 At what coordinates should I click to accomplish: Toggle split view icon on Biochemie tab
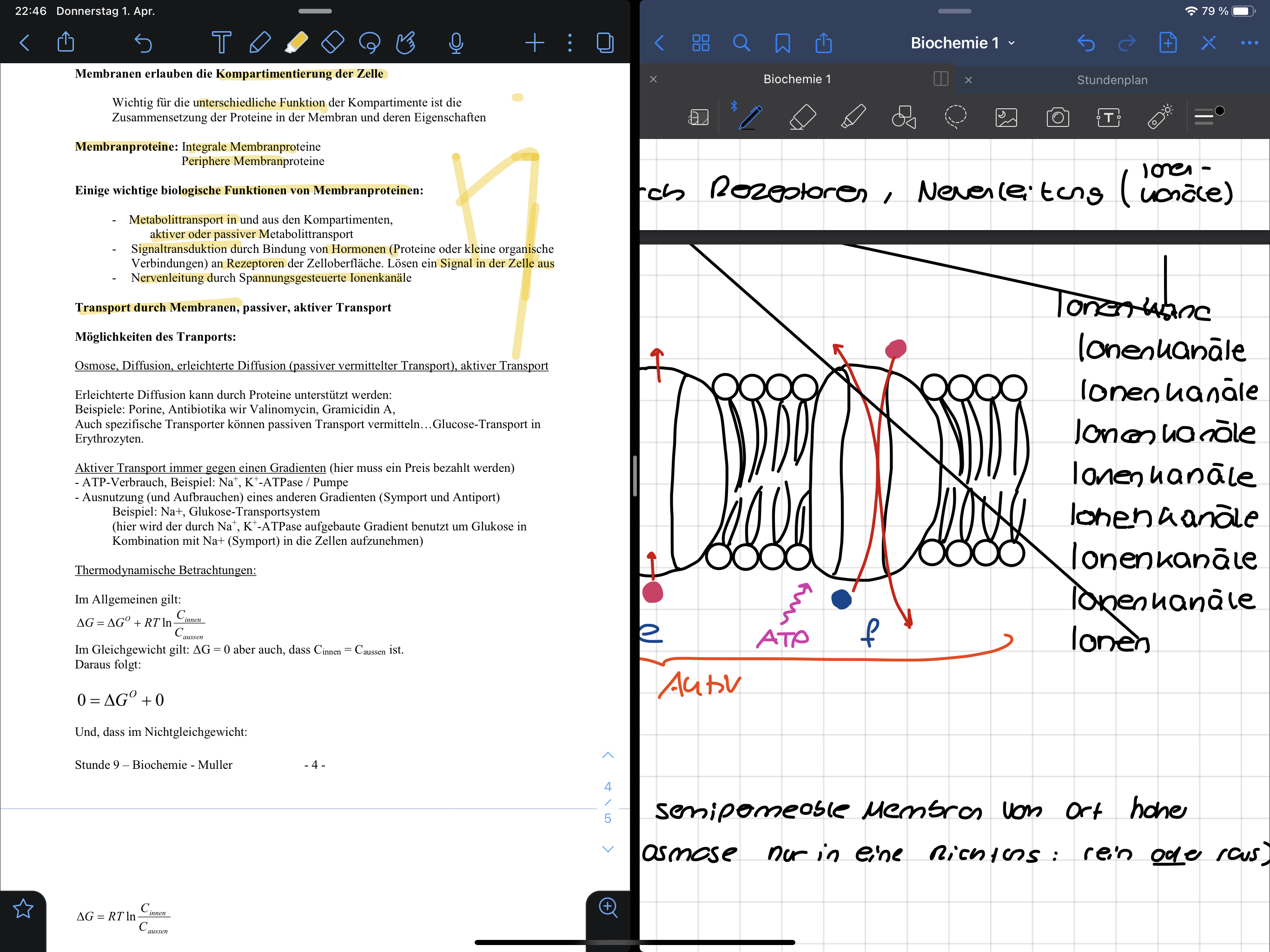click(x=940, y=79)
